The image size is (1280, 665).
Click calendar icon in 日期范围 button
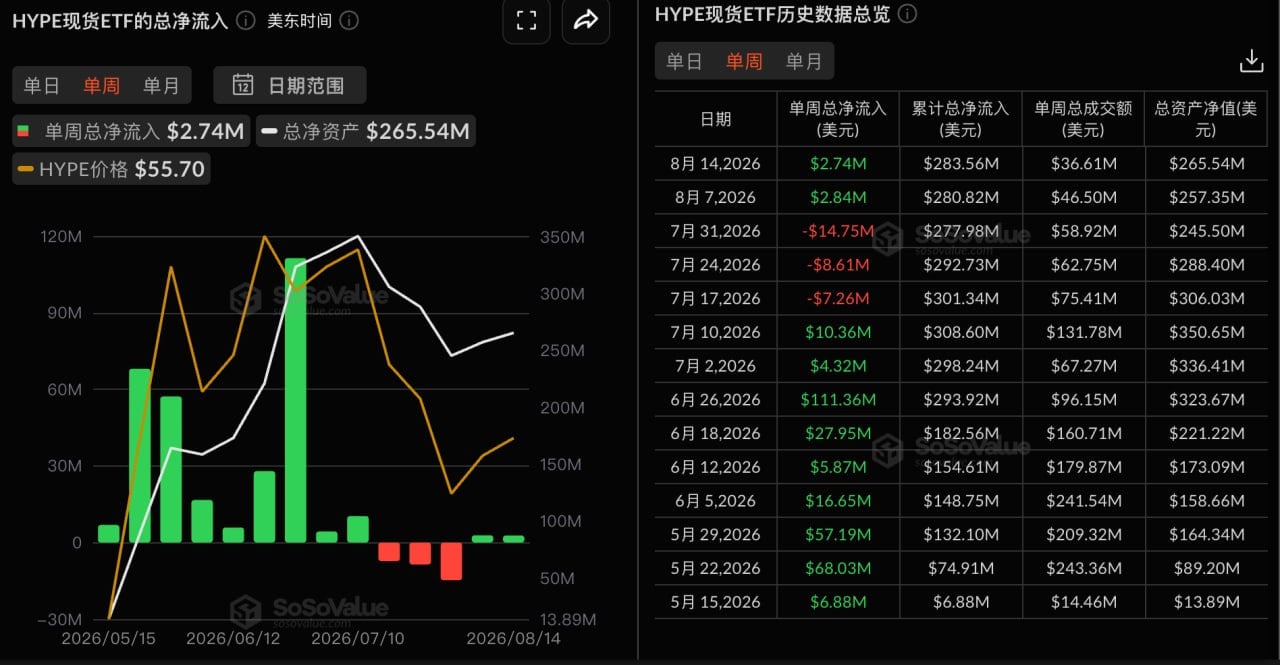pos(242,85)
